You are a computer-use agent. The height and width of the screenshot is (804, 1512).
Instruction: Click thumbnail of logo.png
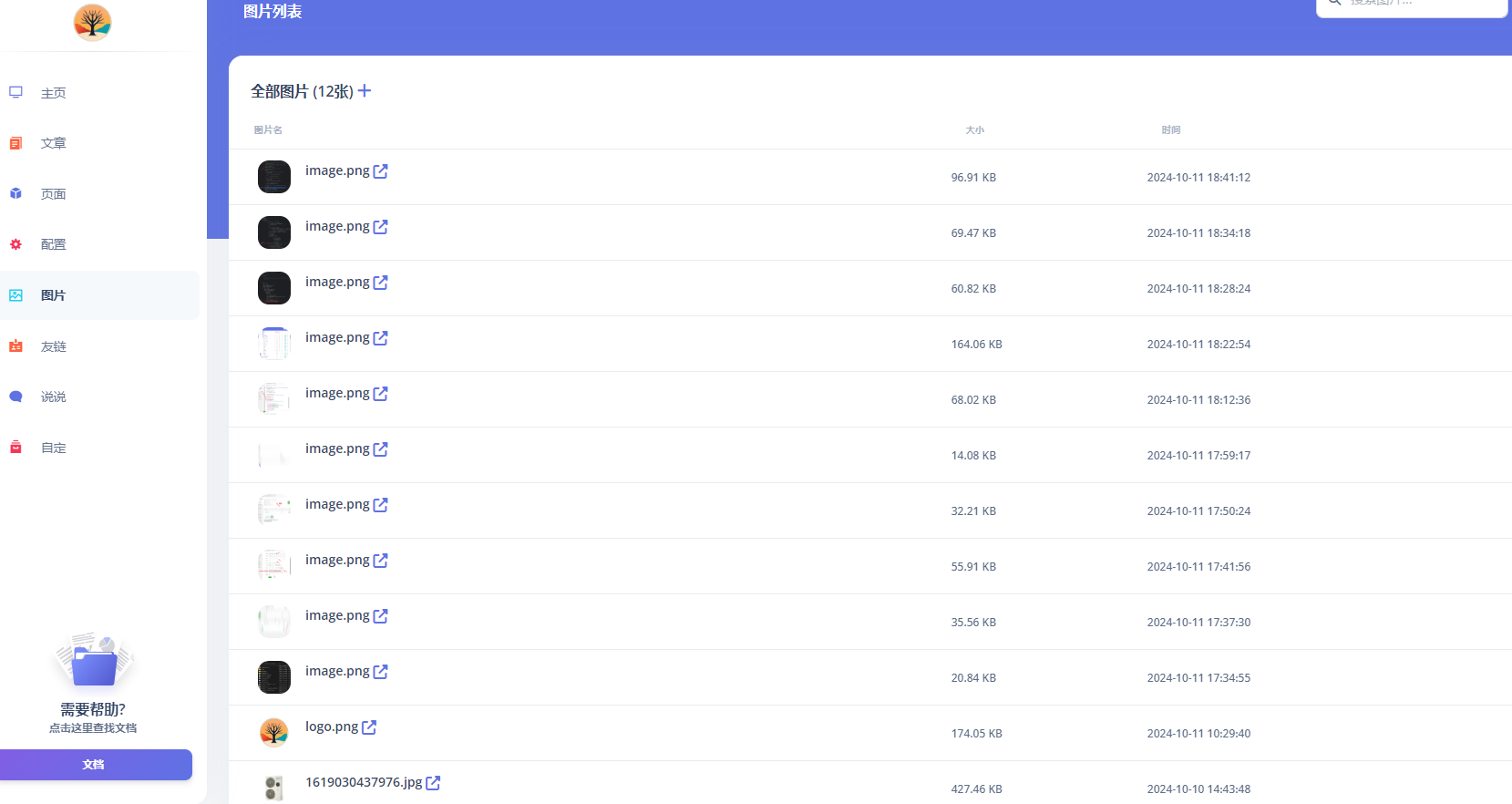pyautogui.click(x=273, y=733)
